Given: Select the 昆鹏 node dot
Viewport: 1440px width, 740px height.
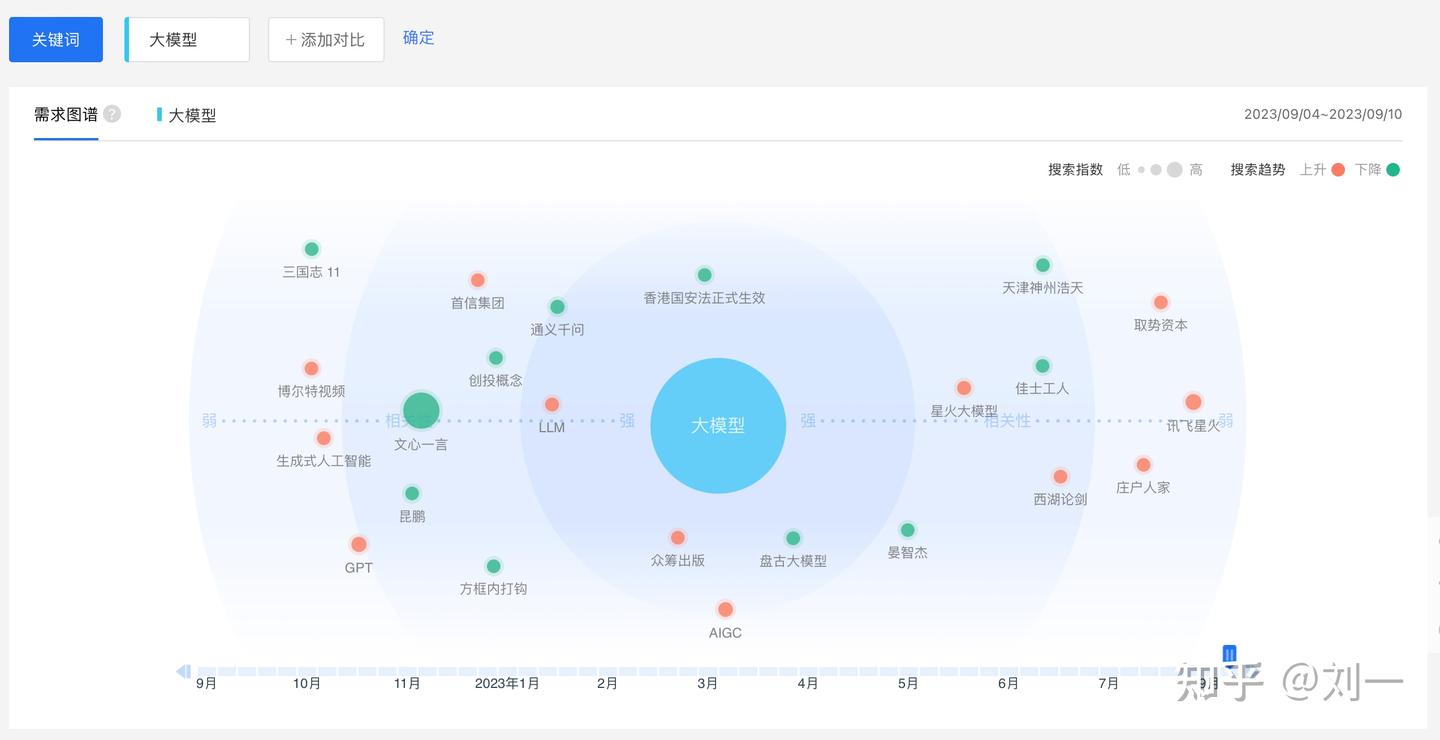Looking at the screenshot, I should [x=412, y=493].
